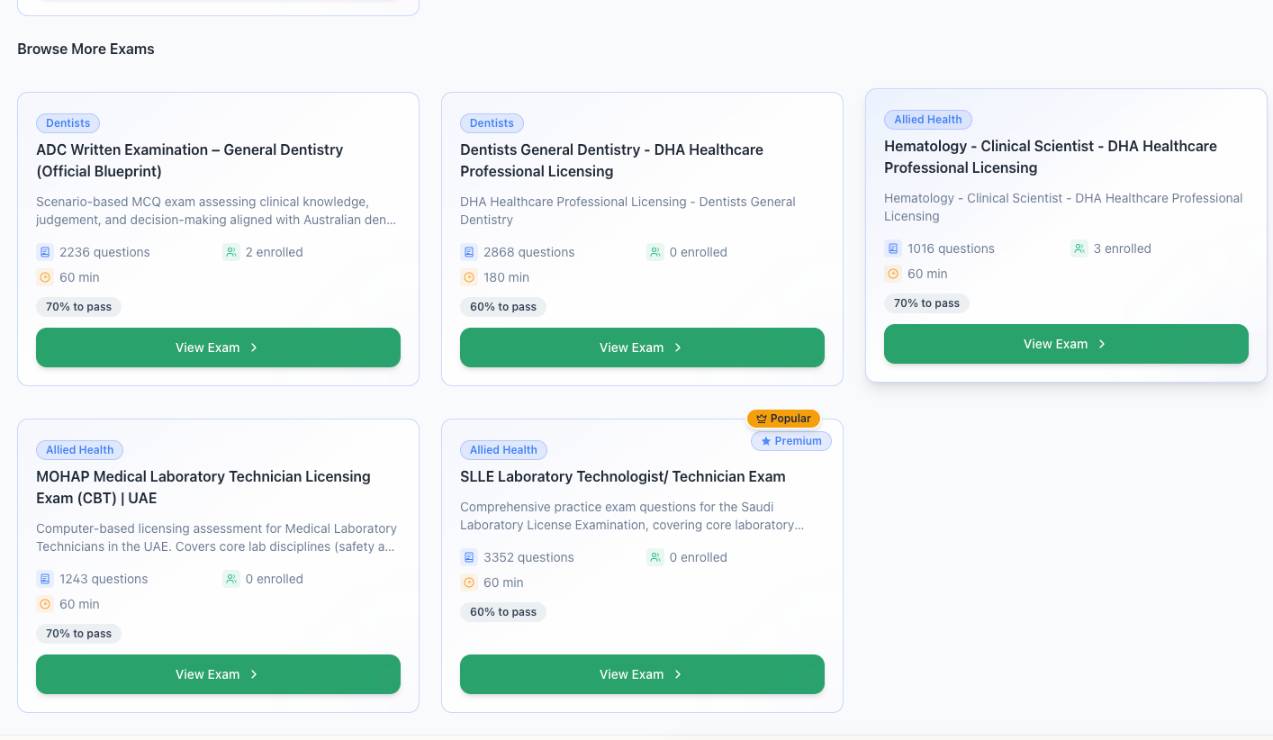Click the 3 enrolled text
This screenshot has height=740, width=1273.
[x=1122, y=248]
